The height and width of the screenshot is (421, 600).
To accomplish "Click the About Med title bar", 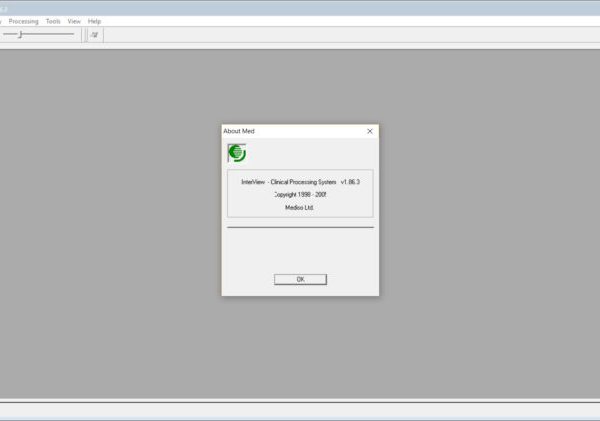I will [290, 131].
